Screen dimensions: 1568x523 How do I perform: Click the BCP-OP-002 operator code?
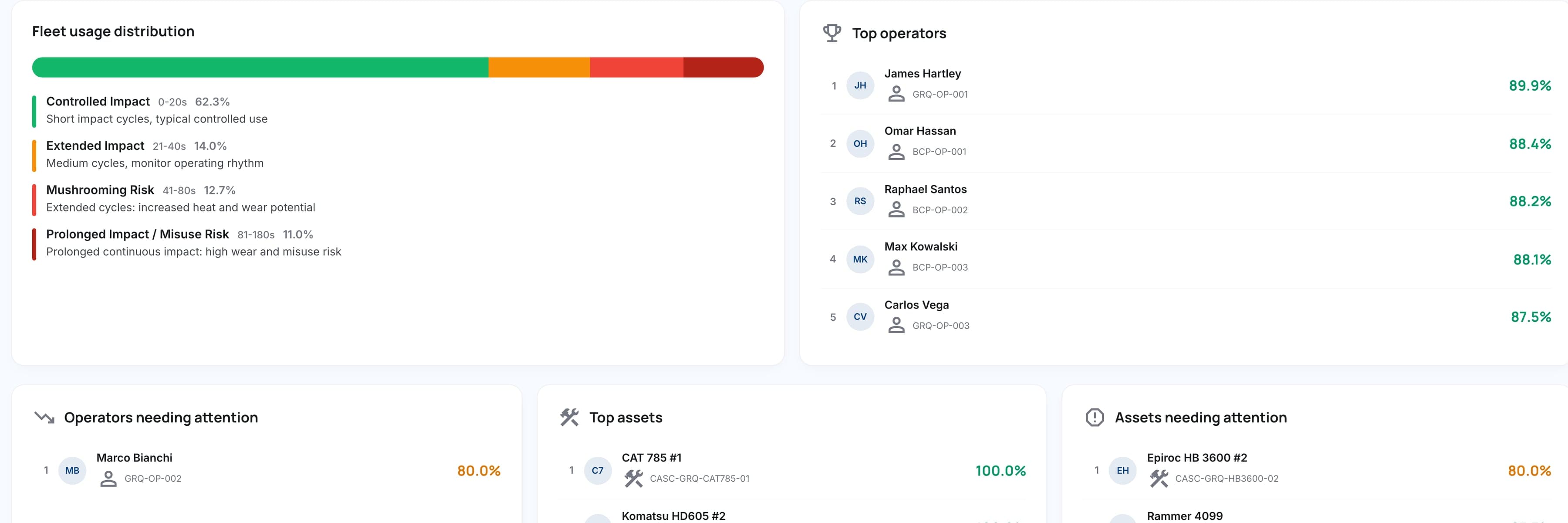pyautogui.click(x=940, y=210)
